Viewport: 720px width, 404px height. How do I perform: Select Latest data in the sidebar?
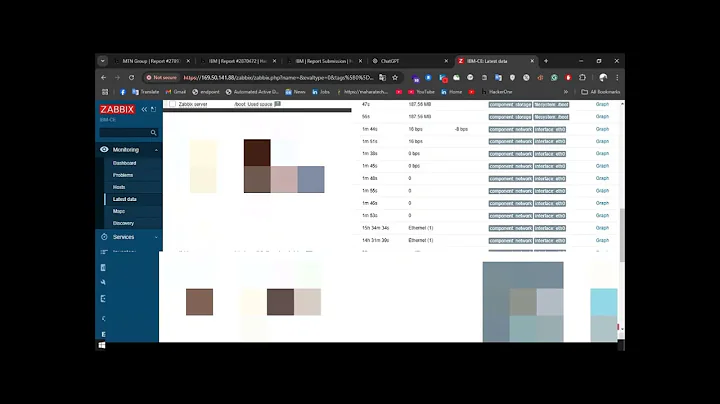coord(124,199)
